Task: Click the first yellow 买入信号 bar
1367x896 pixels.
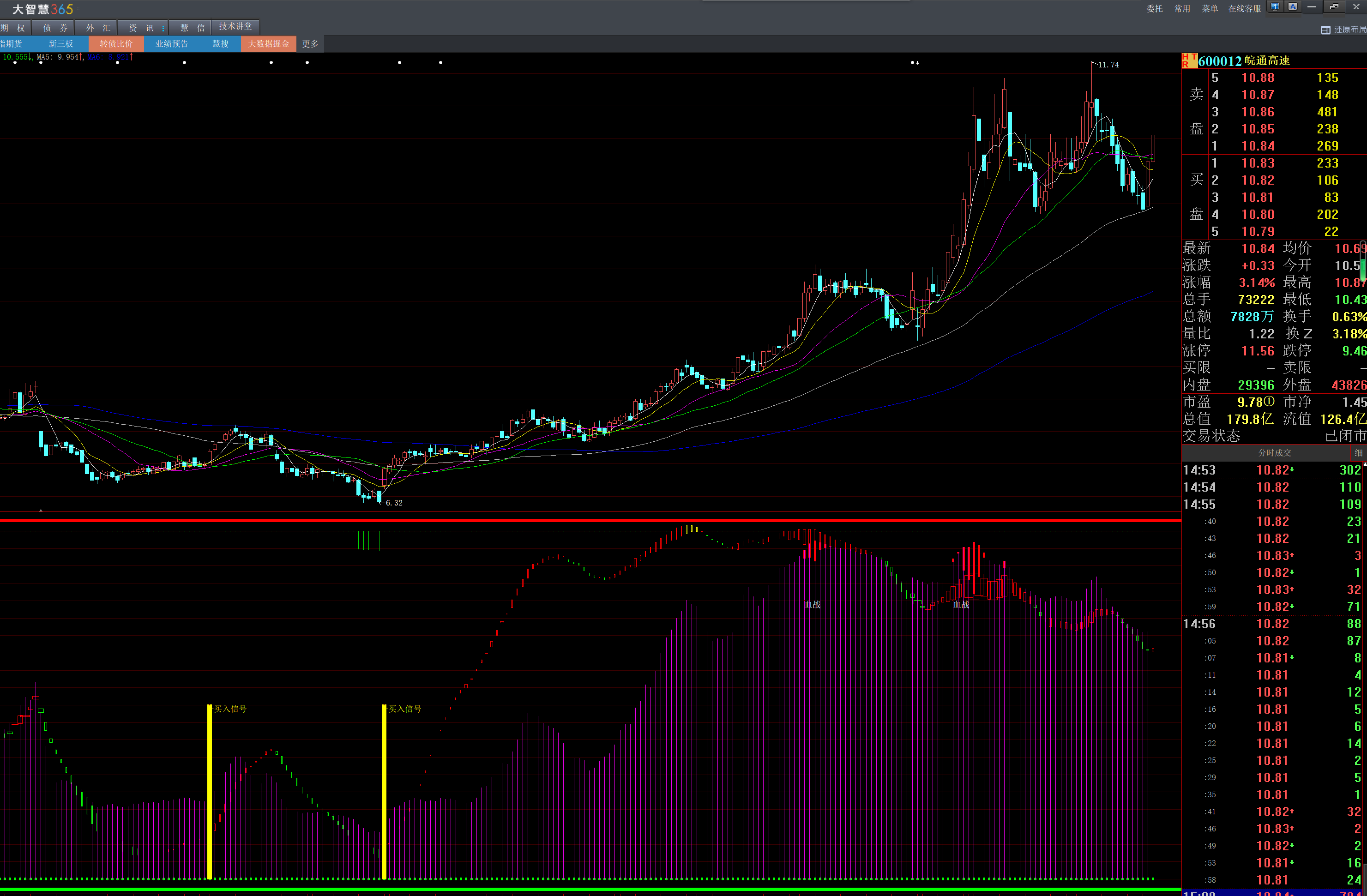Action: [x=210, y=792]
